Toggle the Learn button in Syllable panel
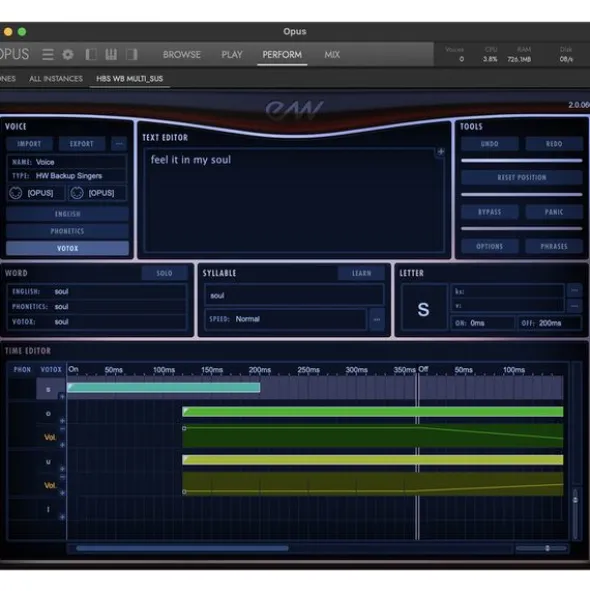Image resolution: width=590 pixels, height=591 pixels. point(362,273)
